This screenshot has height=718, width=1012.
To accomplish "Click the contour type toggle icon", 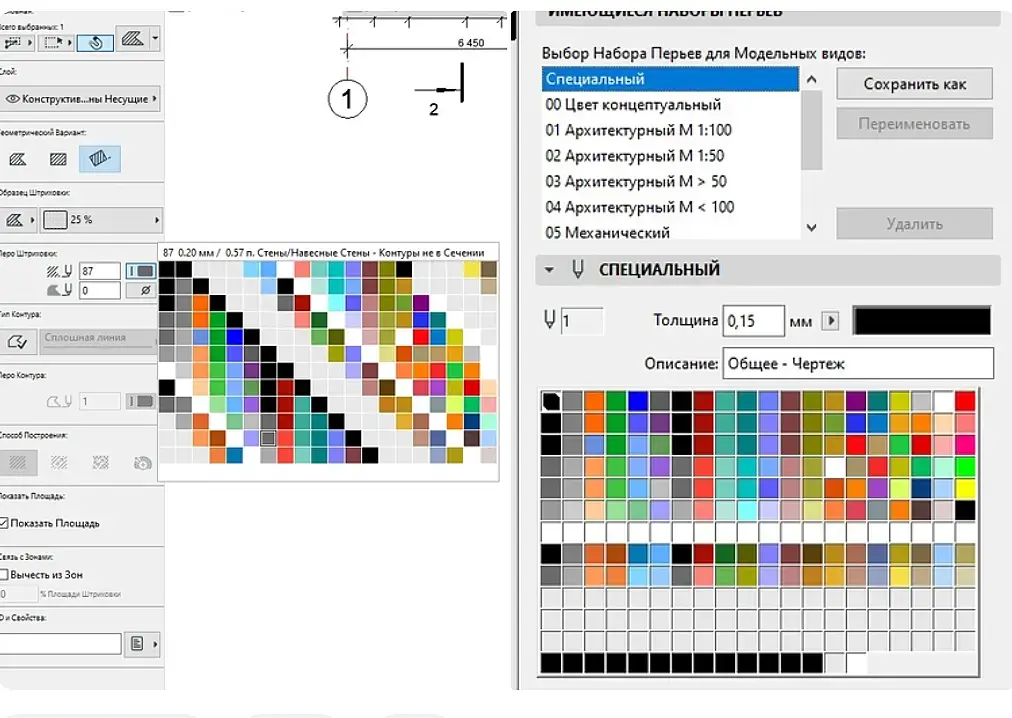I will (17, 341).
